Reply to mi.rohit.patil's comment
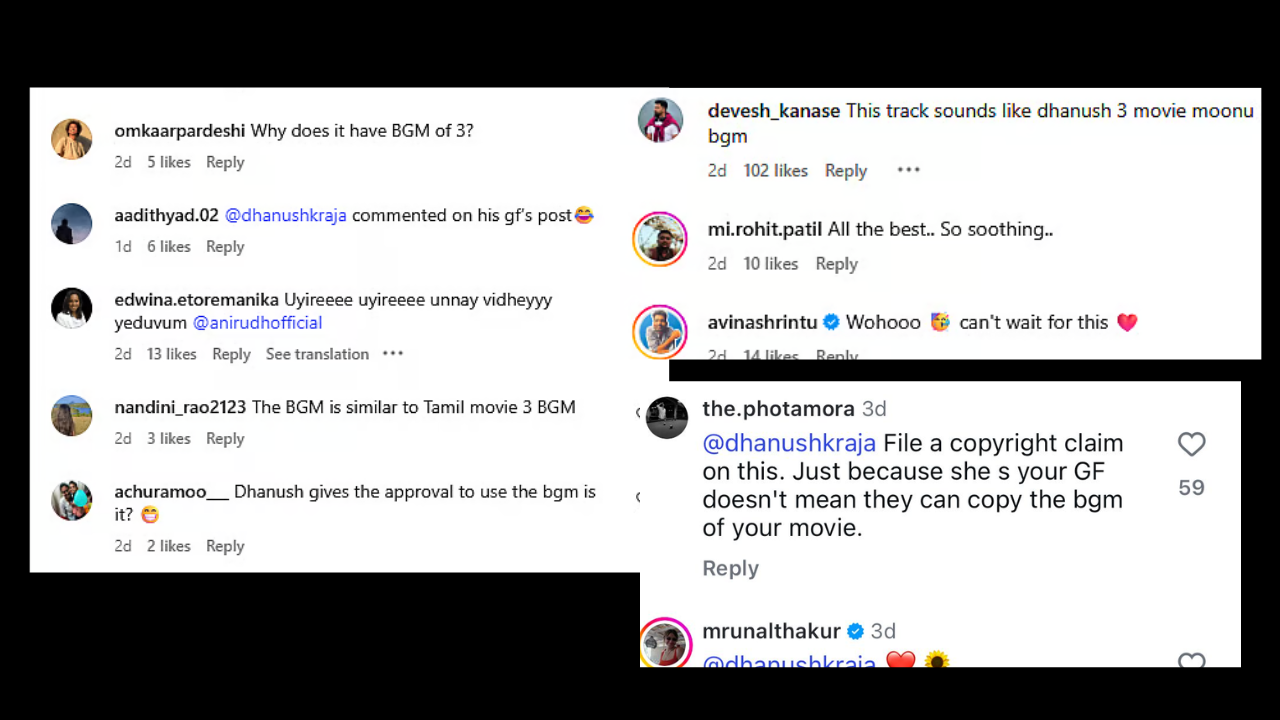Image resolution: width=1280 pixels, height=720 pixels. tap(836, 263)
